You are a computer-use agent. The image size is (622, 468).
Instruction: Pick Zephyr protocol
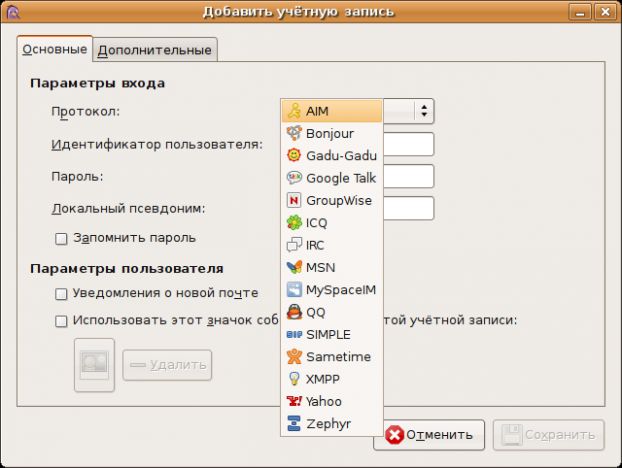click(x=332, y=423)
